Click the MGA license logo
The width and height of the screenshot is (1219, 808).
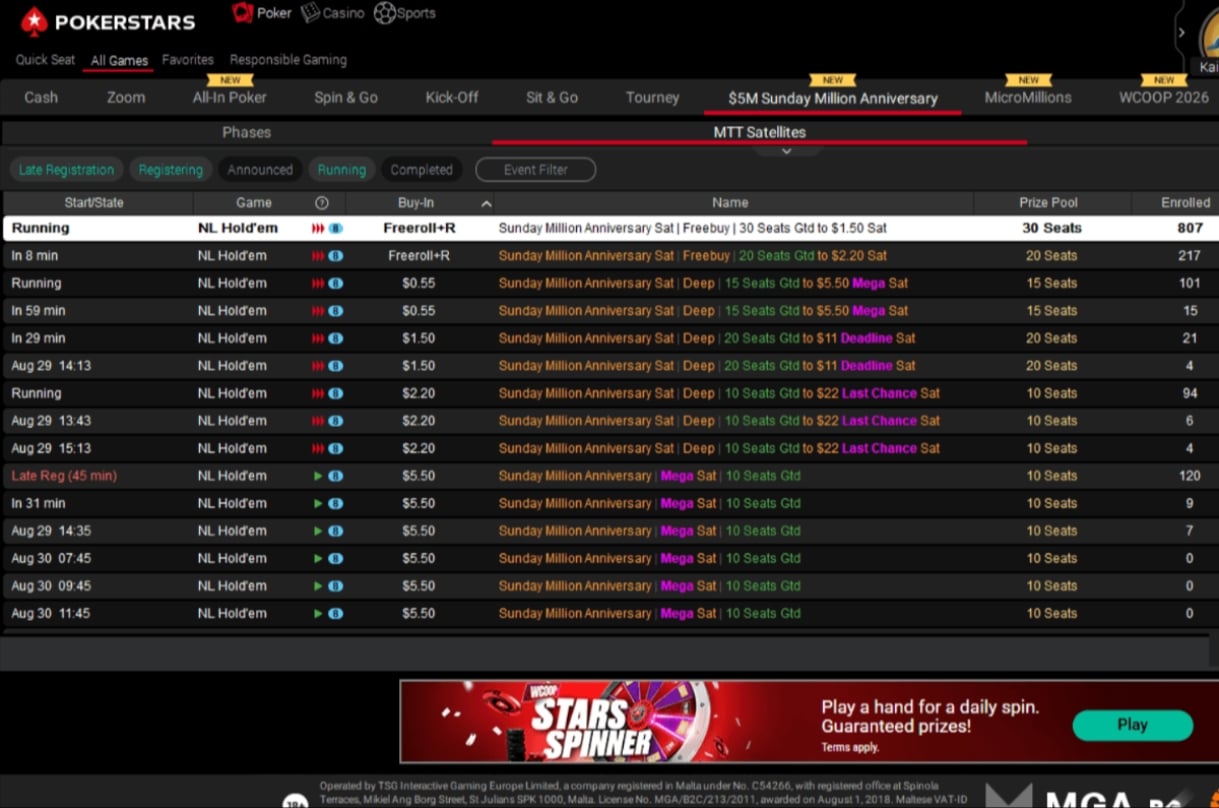point(1087,798)
